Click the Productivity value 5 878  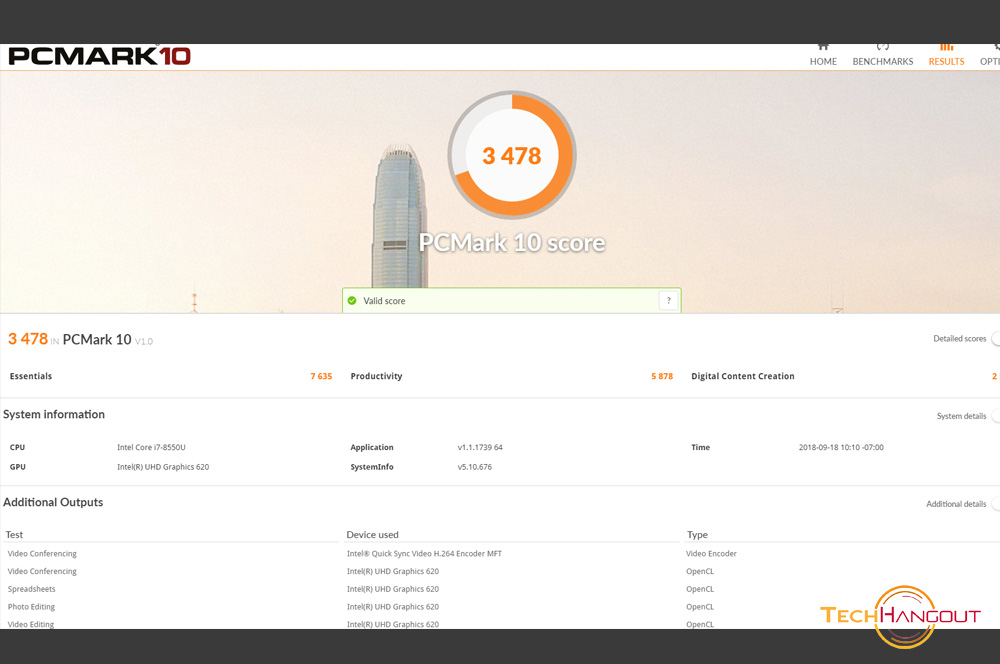(x=662, y=376)
